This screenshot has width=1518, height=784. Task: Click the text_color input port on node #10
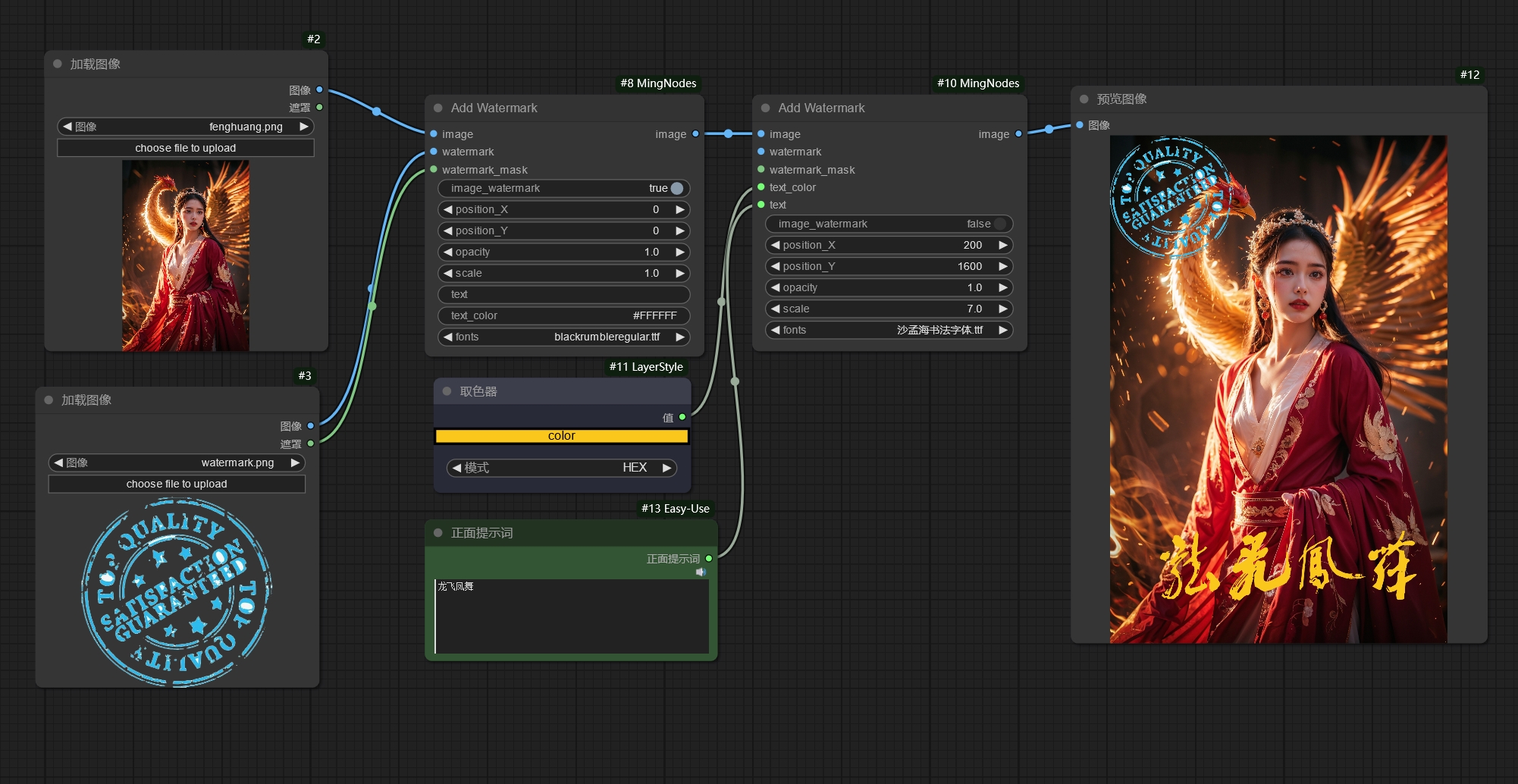761,187
